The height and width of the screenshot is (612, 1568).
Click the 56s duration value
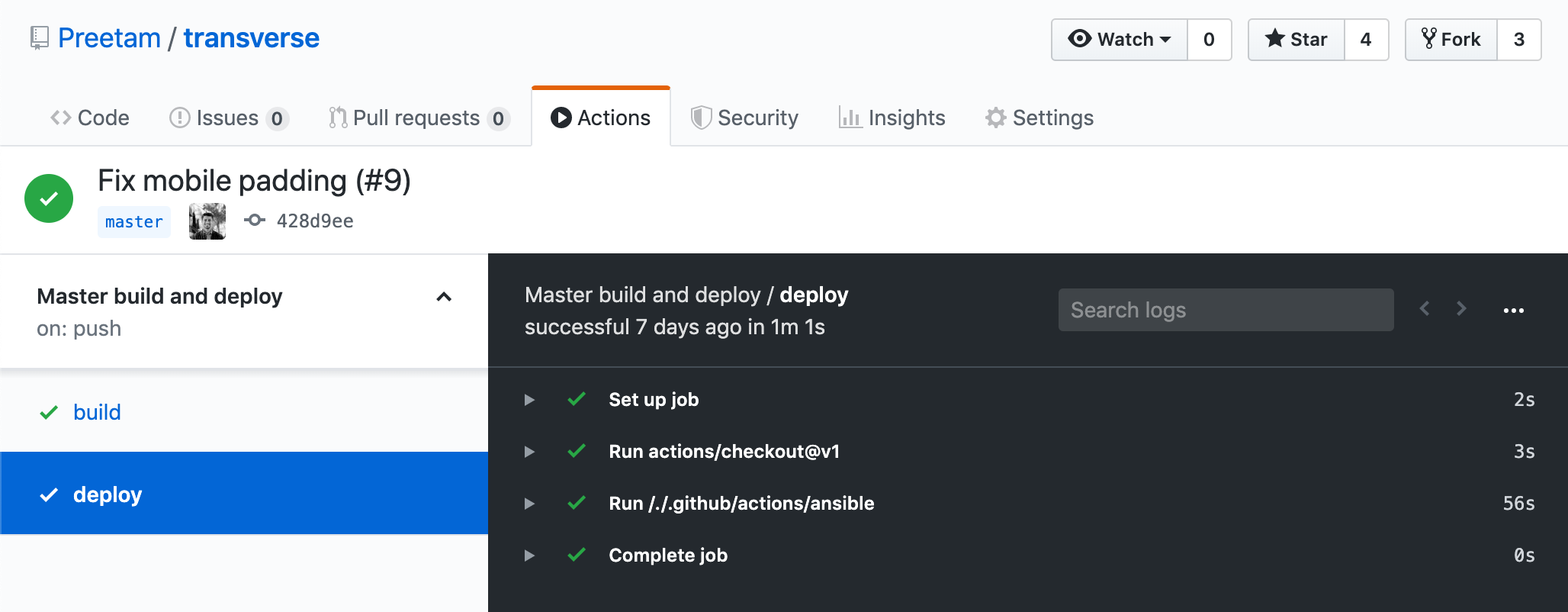(x=1518, y=504)
